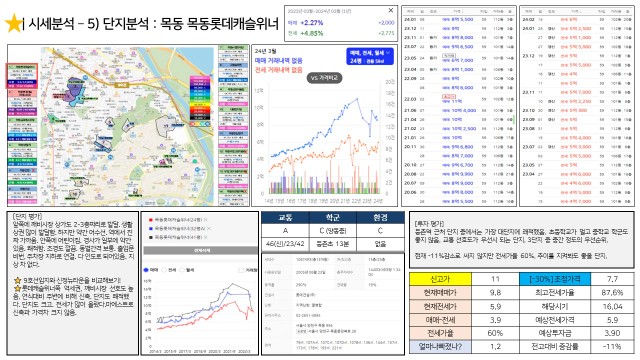The image size is (640, 360).
Task: Click the +2,775 amount in the popup
Action: 386,33
